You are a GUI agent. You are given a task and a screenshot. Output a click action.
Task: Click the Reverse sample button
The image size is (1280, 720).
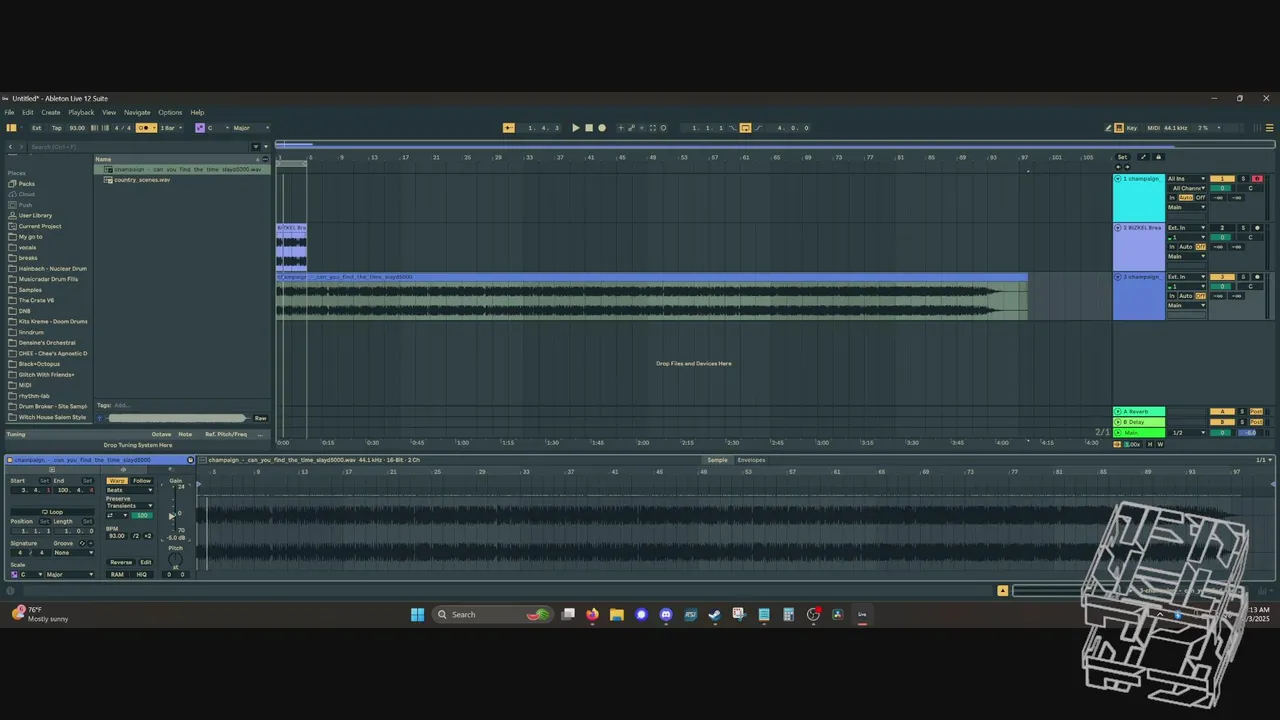click(121, 562)
